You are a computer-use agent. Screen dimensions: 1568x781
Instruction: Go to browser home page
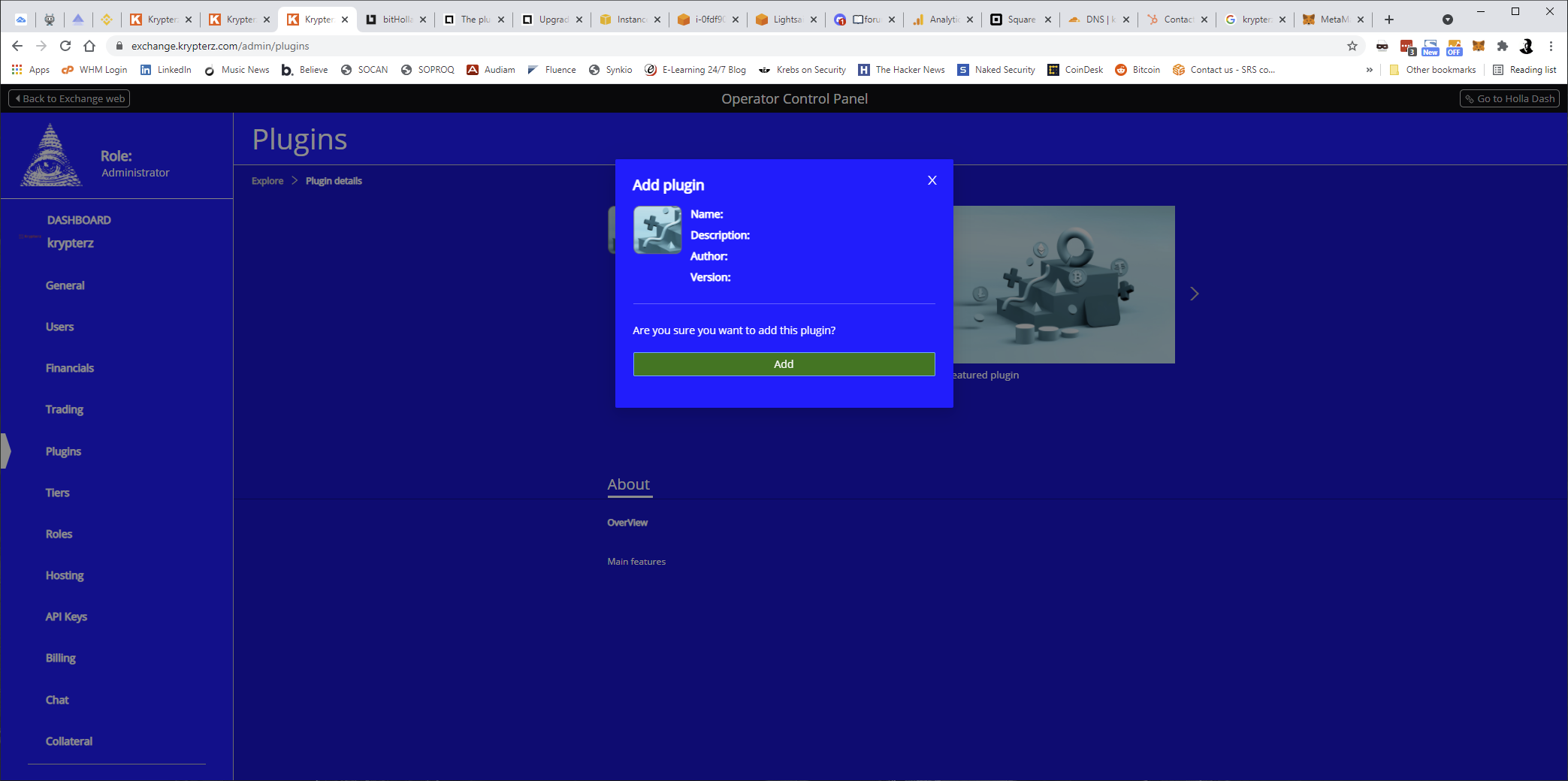pyautogui.click(x=89, y=46)
